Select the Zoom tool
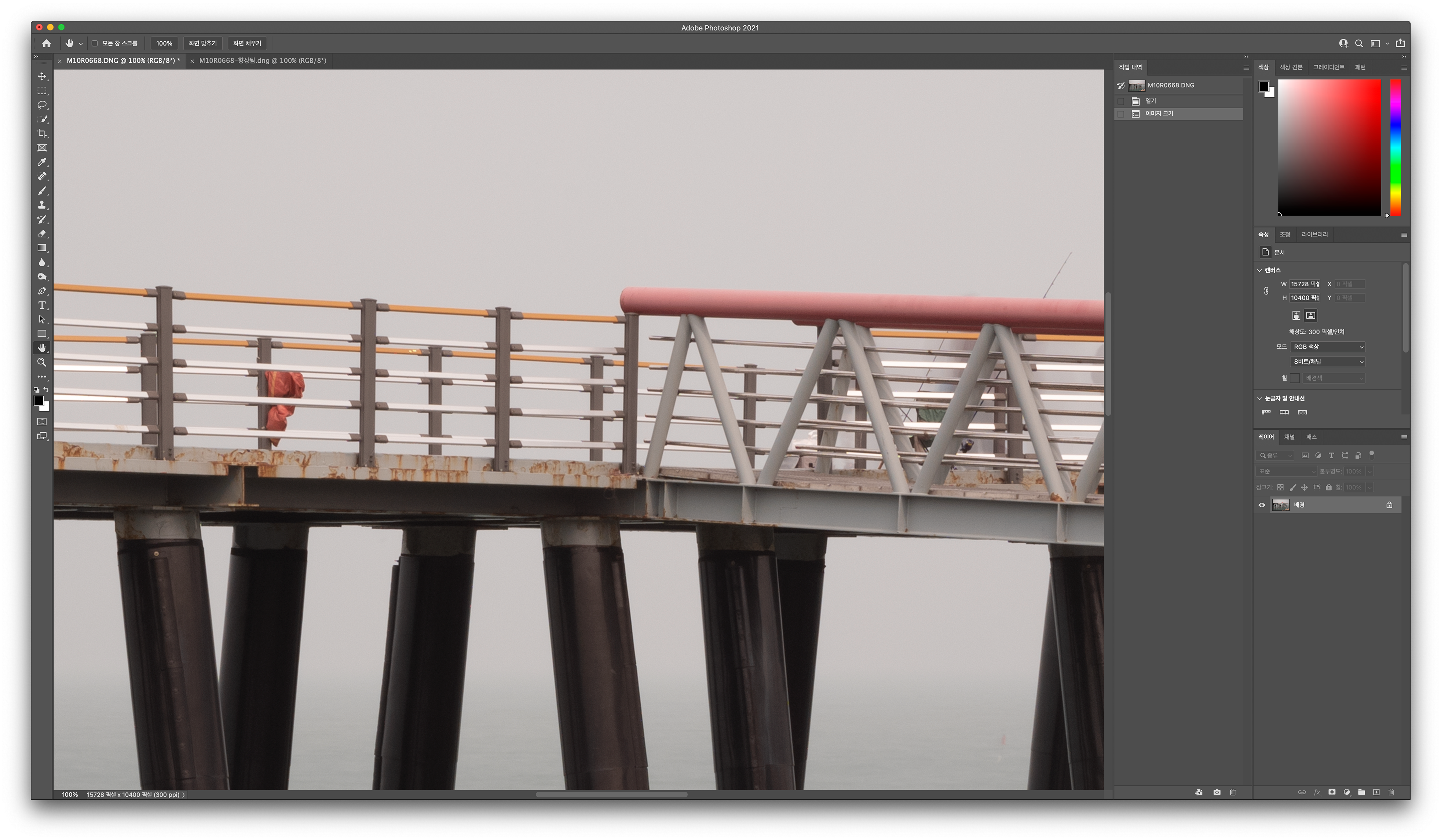1441x840 pixels. tap(42, 363)
